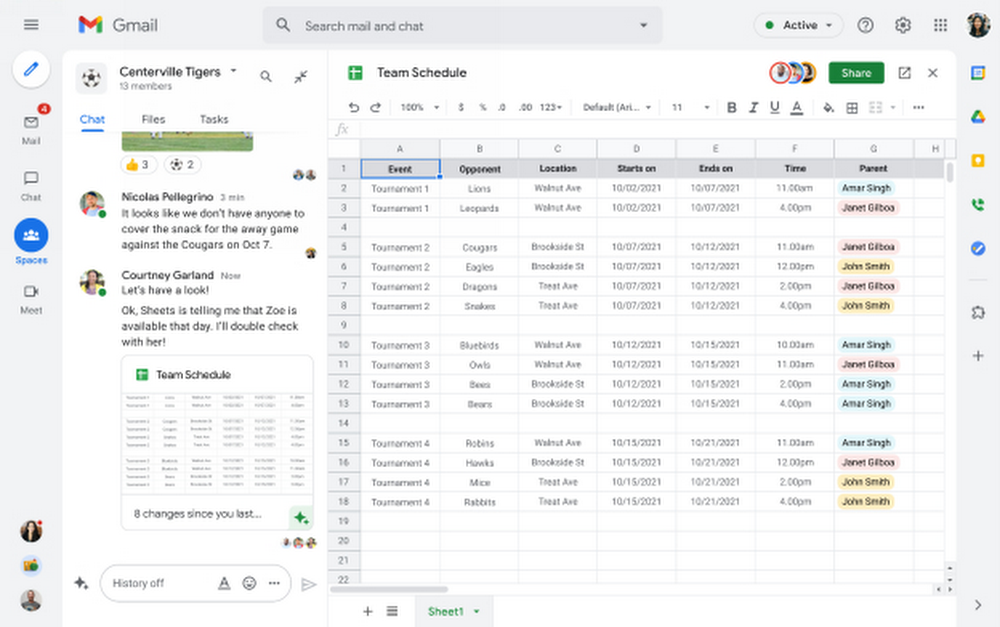Undo the last spreadsheet action
This screenshot has width=1000, height=627.
pos(353,107)
